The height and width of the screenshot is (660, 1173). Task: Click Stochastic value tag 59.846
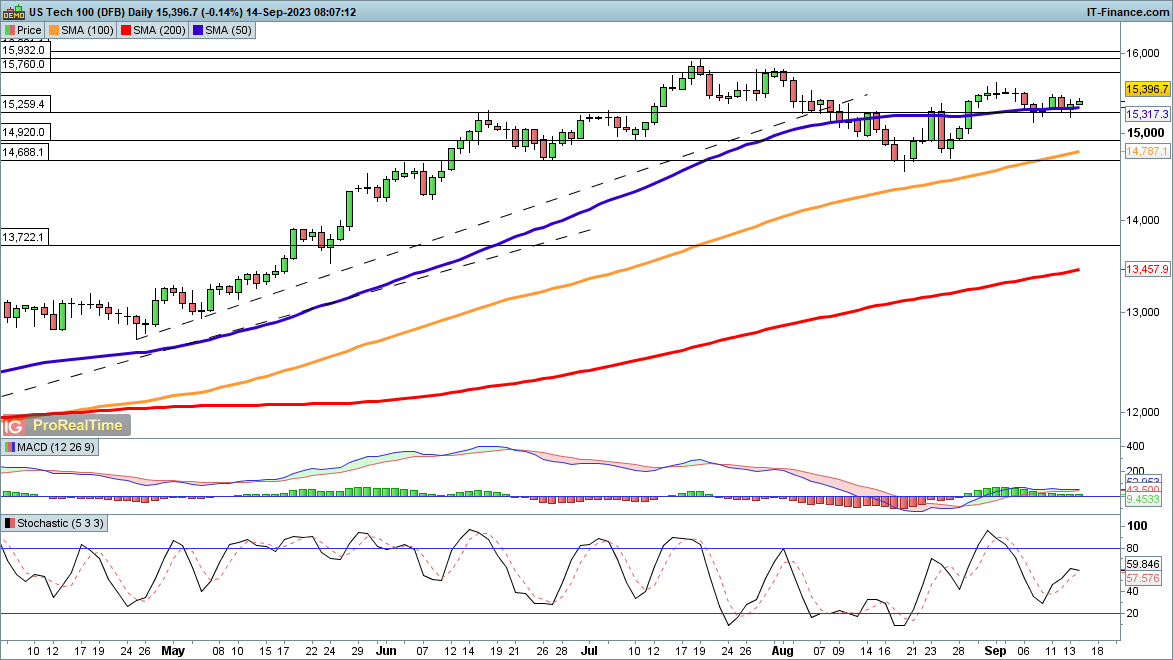1143,564
